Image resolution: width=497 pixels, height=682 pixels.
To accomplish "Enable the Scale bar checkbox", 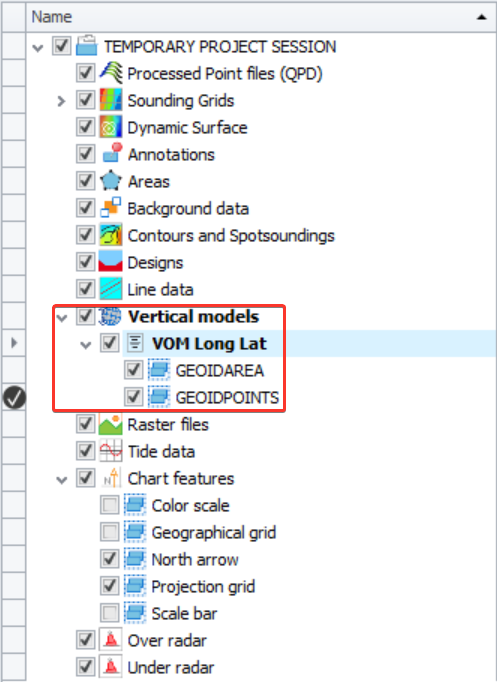I will pyautogui.click(x=109, y=613).
